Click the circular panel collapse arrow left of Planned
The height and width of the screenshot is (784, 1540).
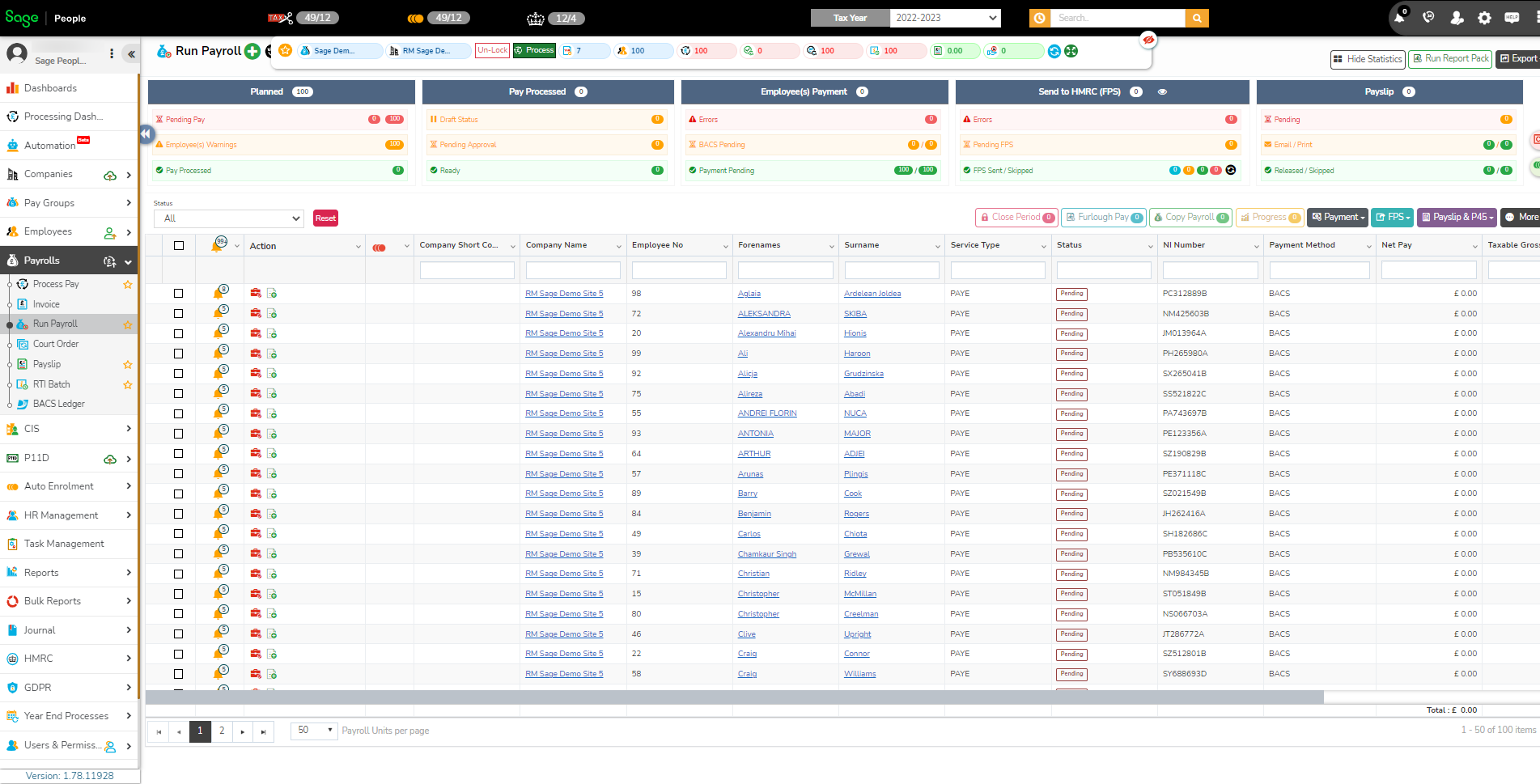(x=146, y=134)
